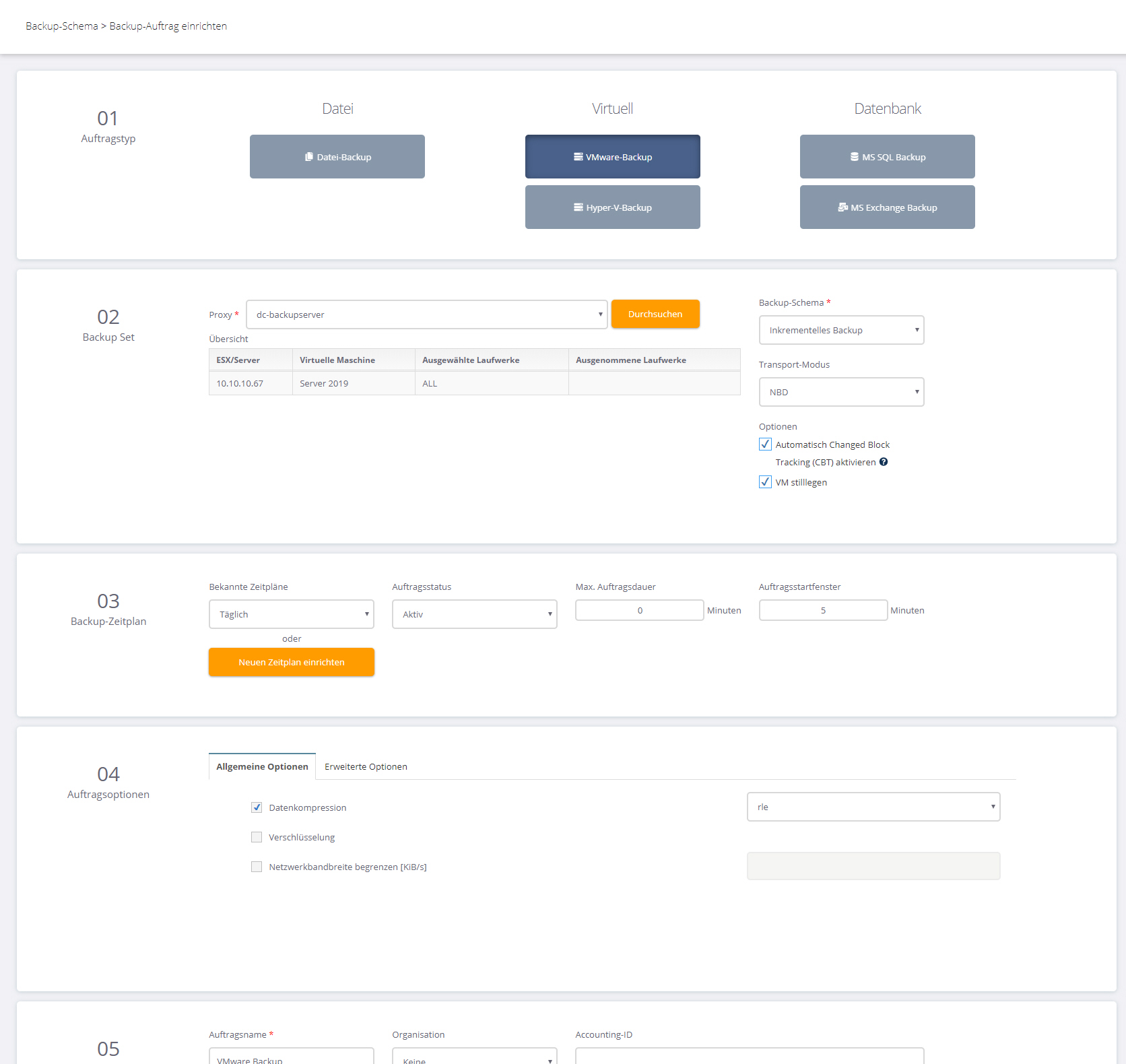
Task: Disable automatic Changed Block Tracking checkbox
Action: 765,444
